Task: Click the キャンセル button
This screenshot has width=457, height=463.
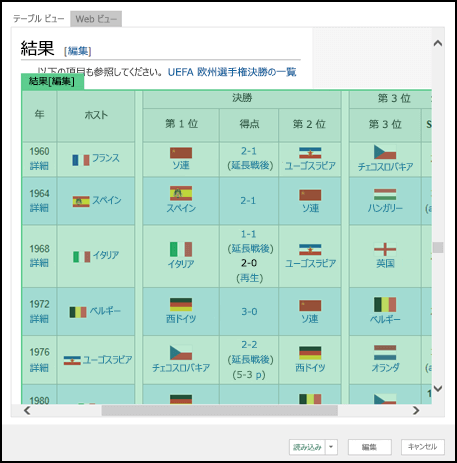Action: point(423,447)
